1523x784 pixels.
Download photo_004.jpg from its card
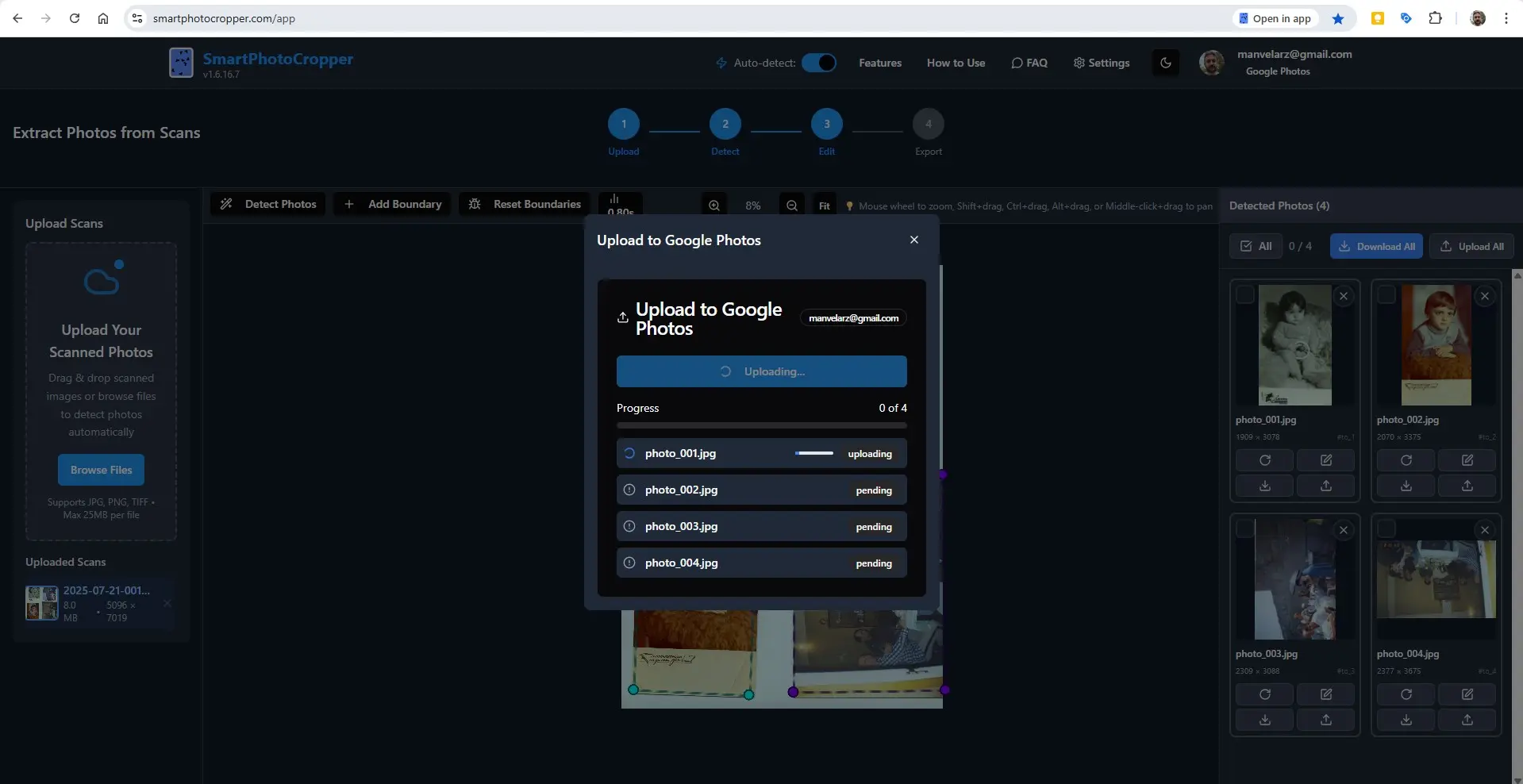(1406, 720)
